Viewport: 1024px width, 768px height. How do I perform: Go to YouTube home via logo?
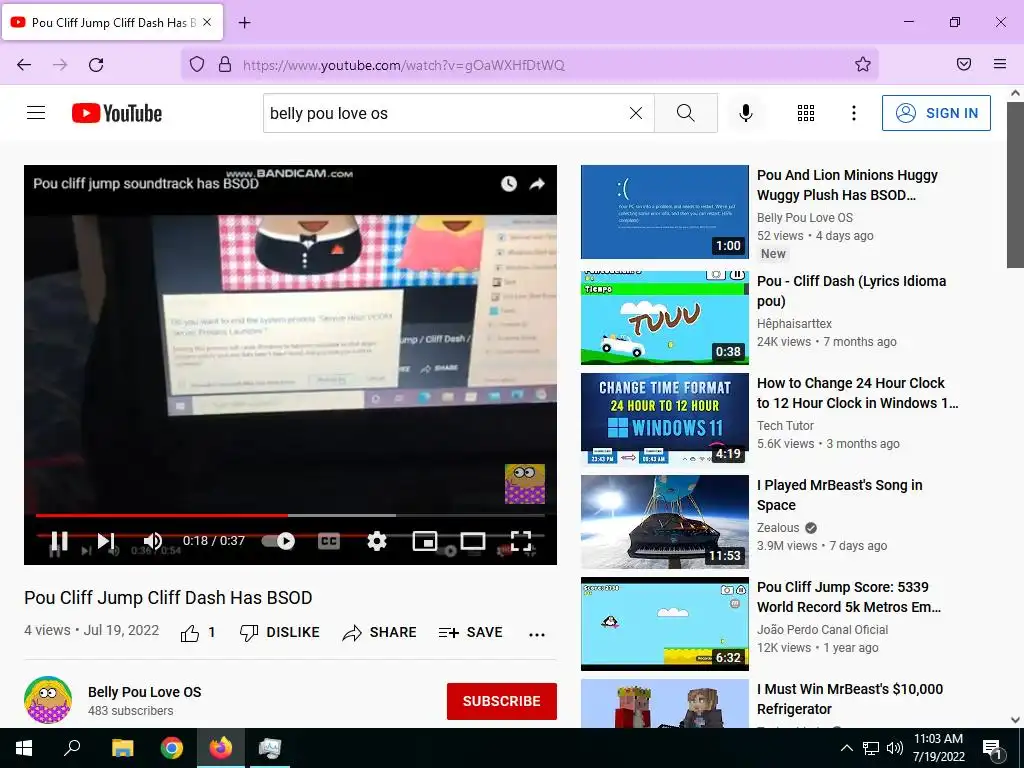click(x=117, y=113)
